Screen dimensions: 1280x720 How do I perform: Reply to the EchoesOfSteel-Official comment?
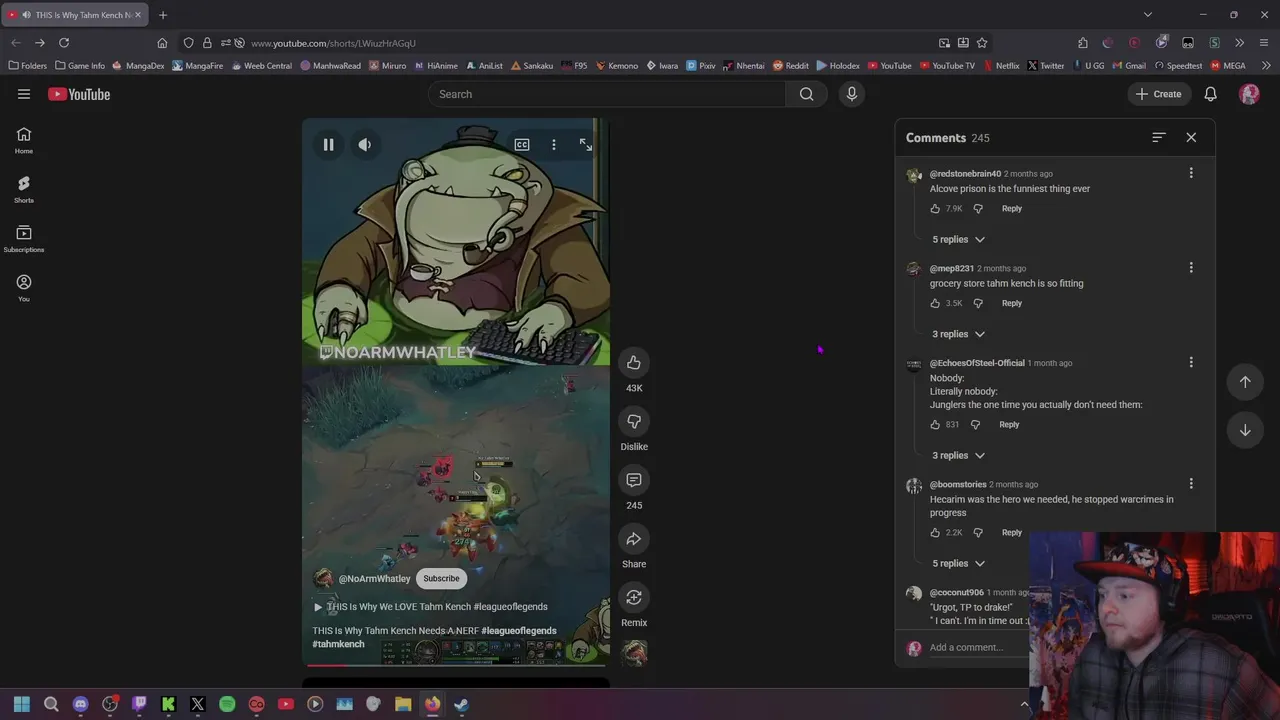pos(1009,425)
